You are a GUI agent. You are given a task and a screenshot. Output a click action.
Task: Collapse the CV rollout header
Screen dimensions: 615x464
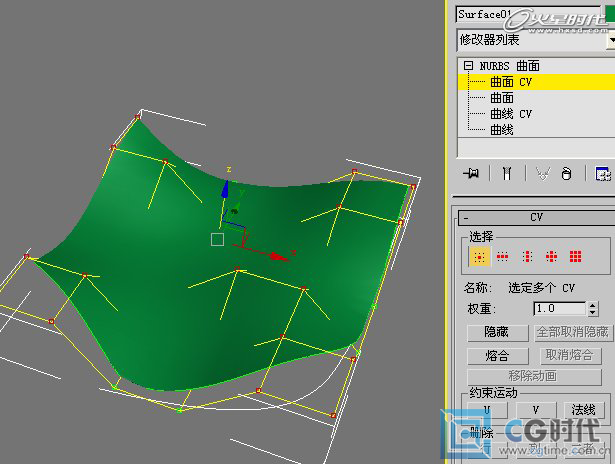click(537, 217)
